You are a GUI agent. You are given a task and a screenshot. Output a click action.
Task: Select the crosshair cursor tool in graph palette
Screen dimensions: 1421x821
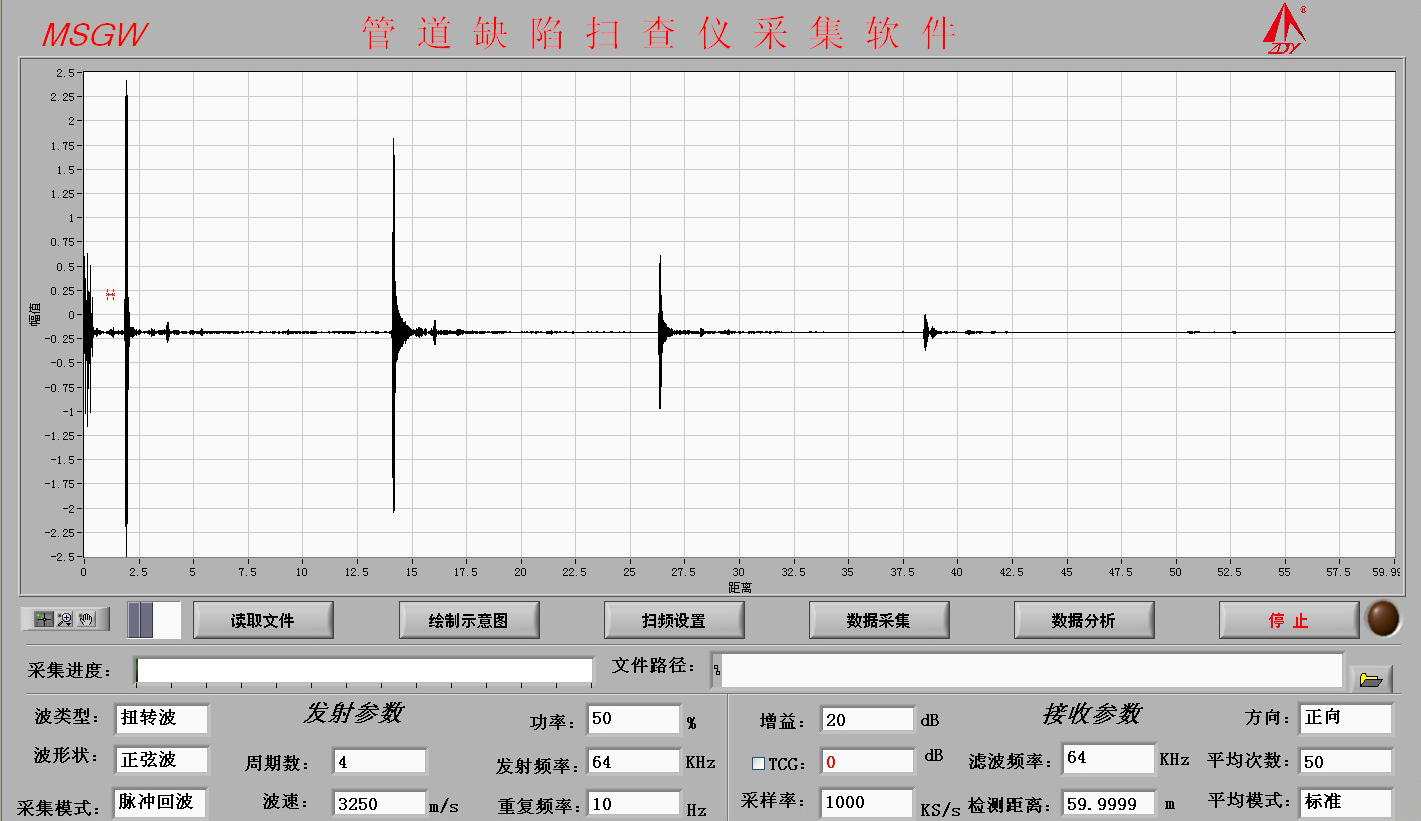click(x=43, y=619)
